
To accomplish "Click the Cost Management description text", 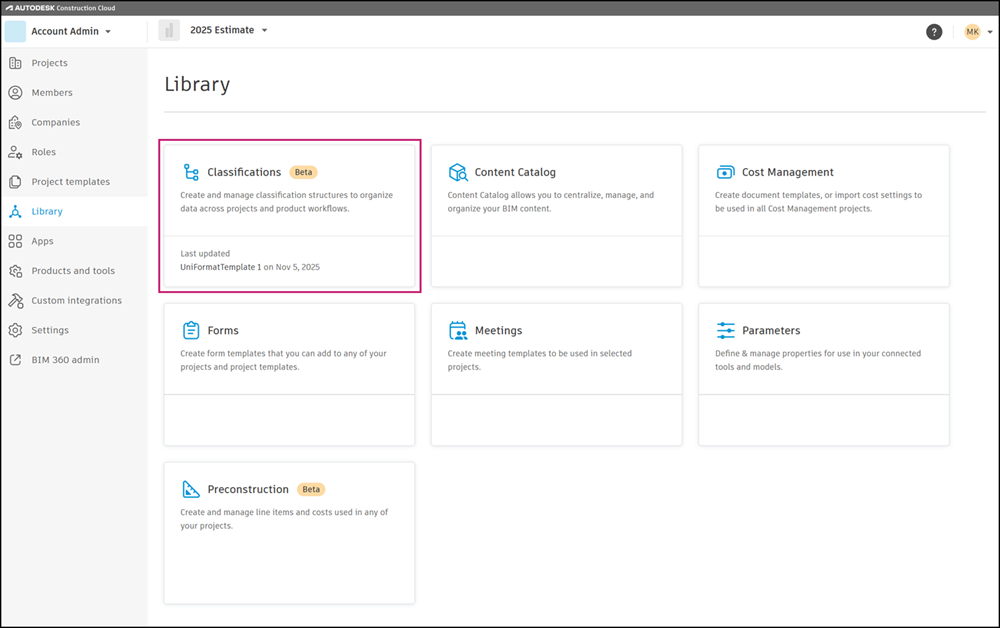I will tap(818, 201).
